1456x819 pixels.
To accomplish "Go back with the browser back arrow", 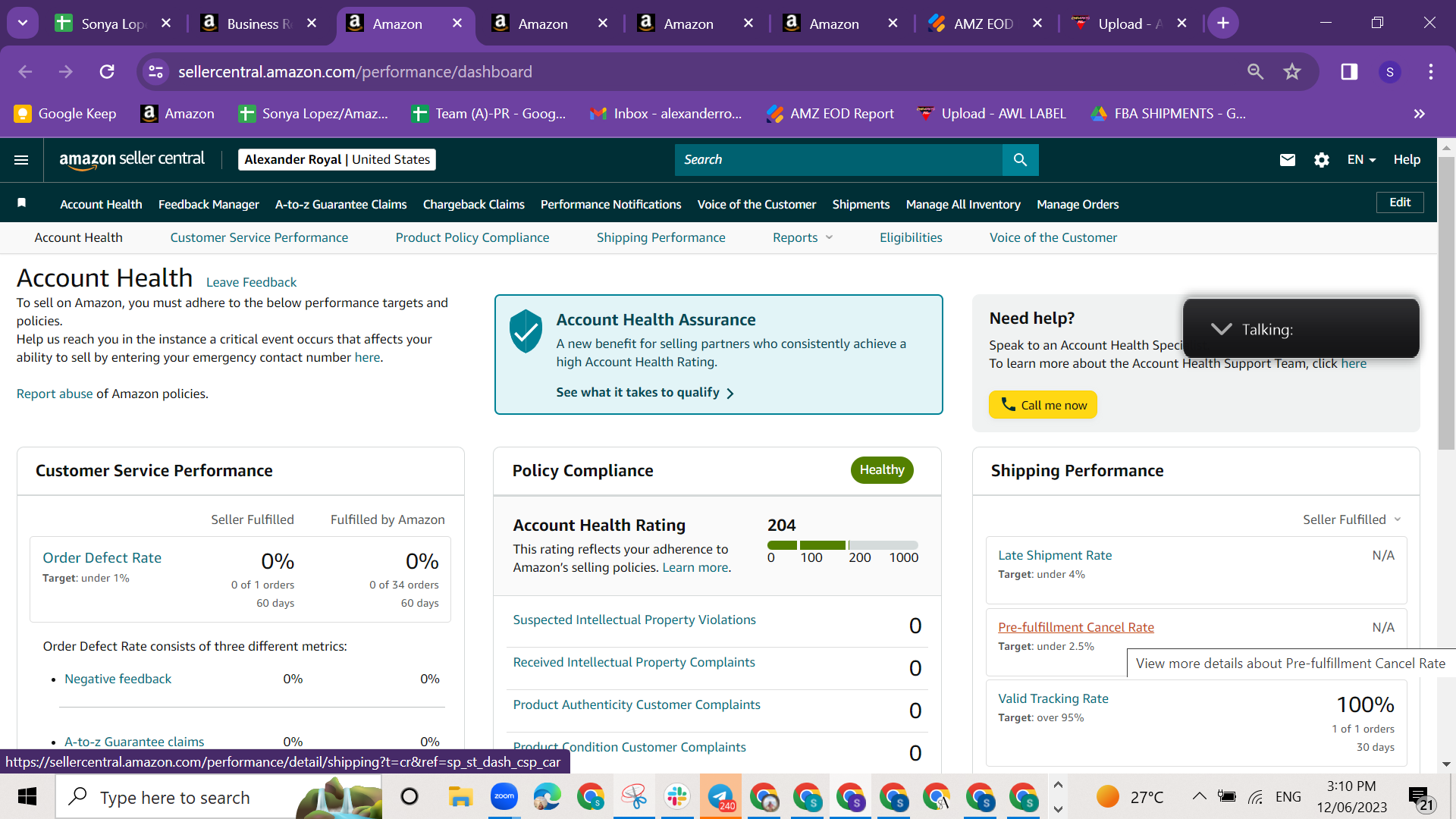I will [x=25, y=71].
